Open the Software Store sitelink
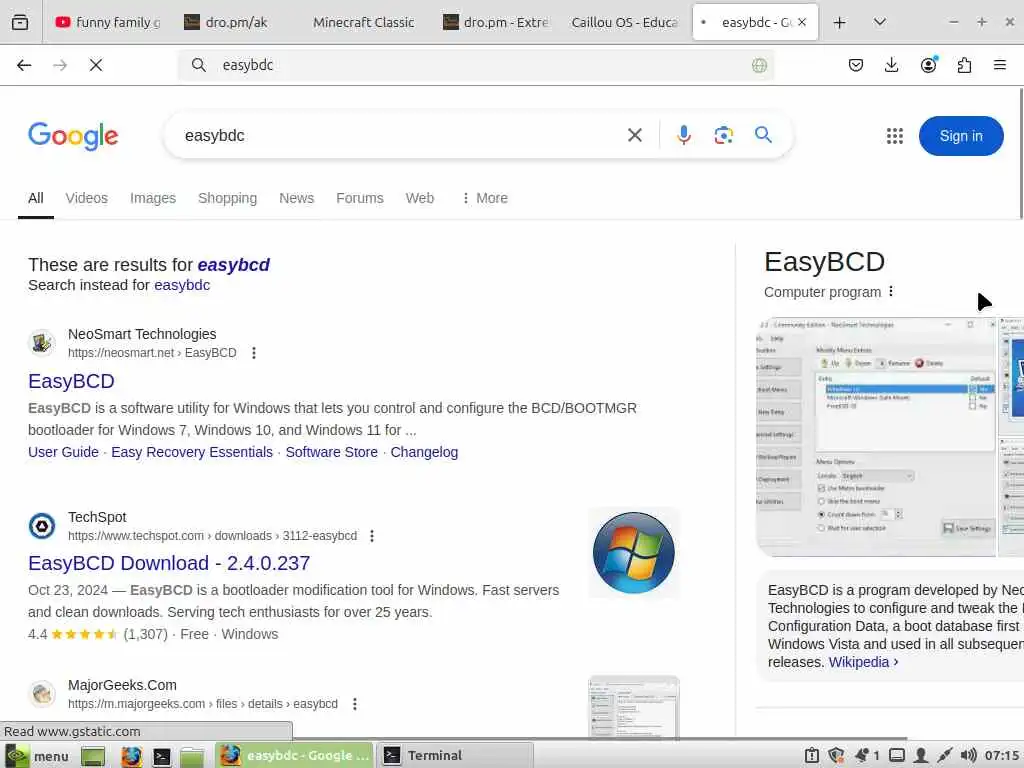The image size is (1024, 768). [x=332, y=452]
